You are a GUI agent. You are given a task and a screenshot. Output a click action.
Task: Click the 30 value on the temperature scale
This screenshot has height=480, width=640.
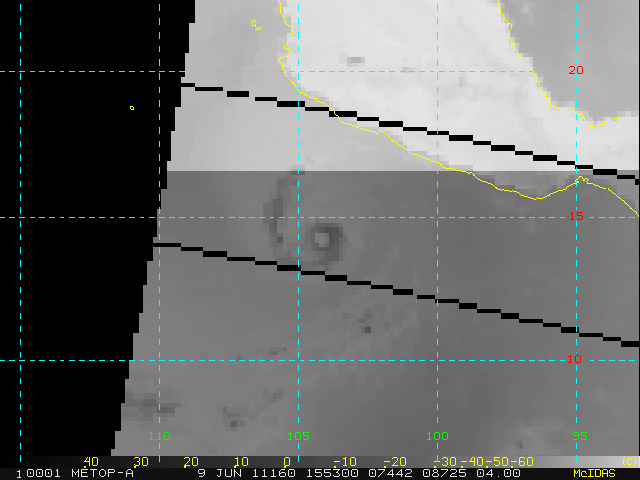click(141, 461)
